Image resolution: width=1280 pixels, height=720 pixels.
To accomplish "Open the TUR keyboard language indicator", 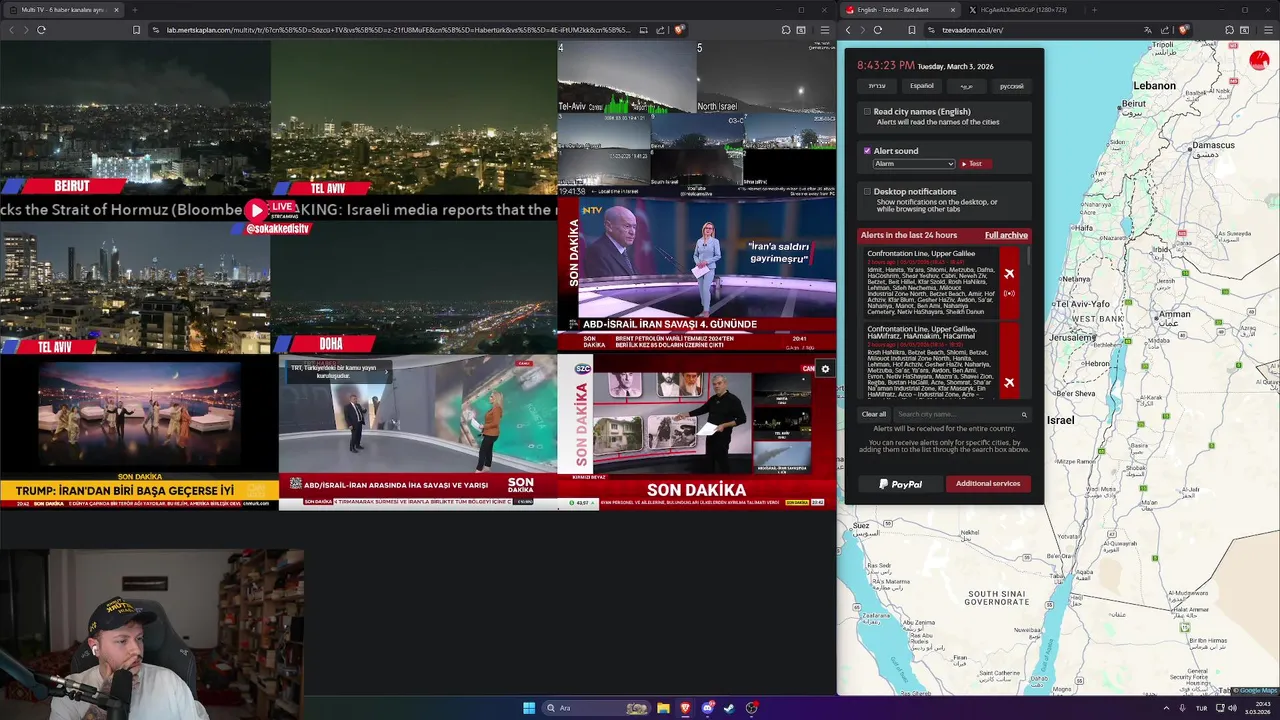I will (x=1202, y=708).
